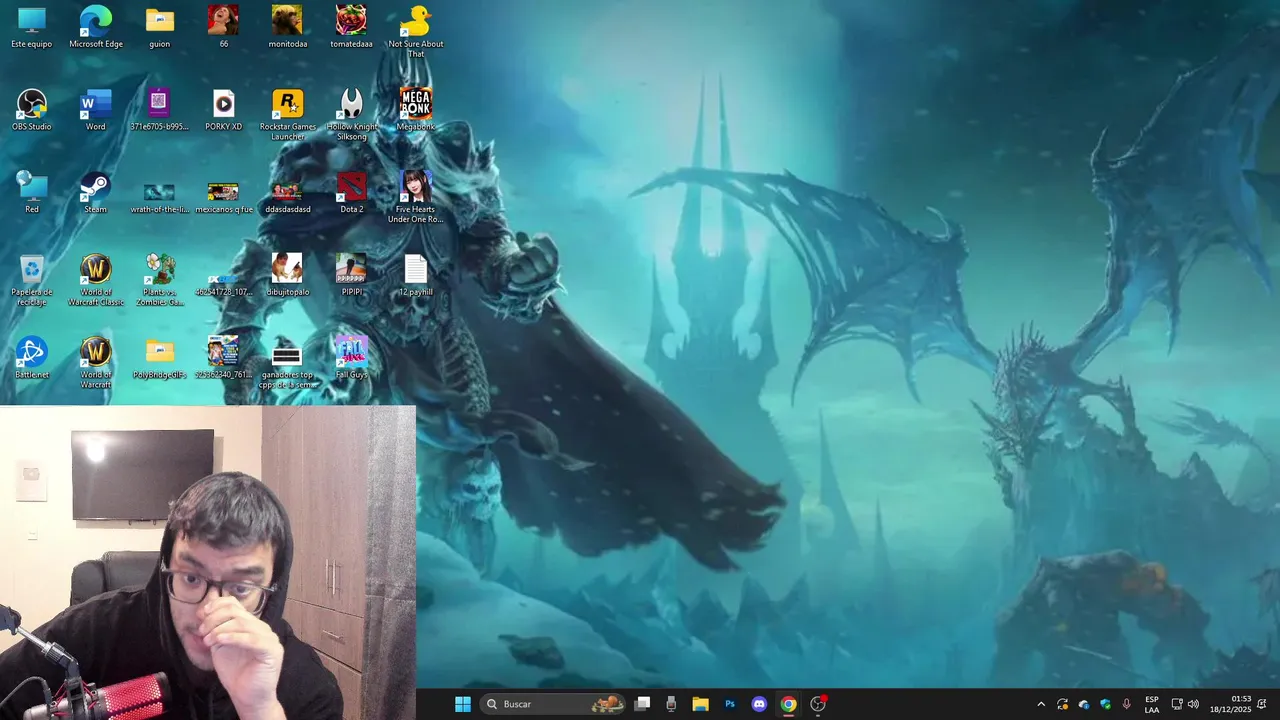The width and height of the screenshot is (1280, 720).
Task: Select the 525362340_761 image file
Action: coord(223,358)
